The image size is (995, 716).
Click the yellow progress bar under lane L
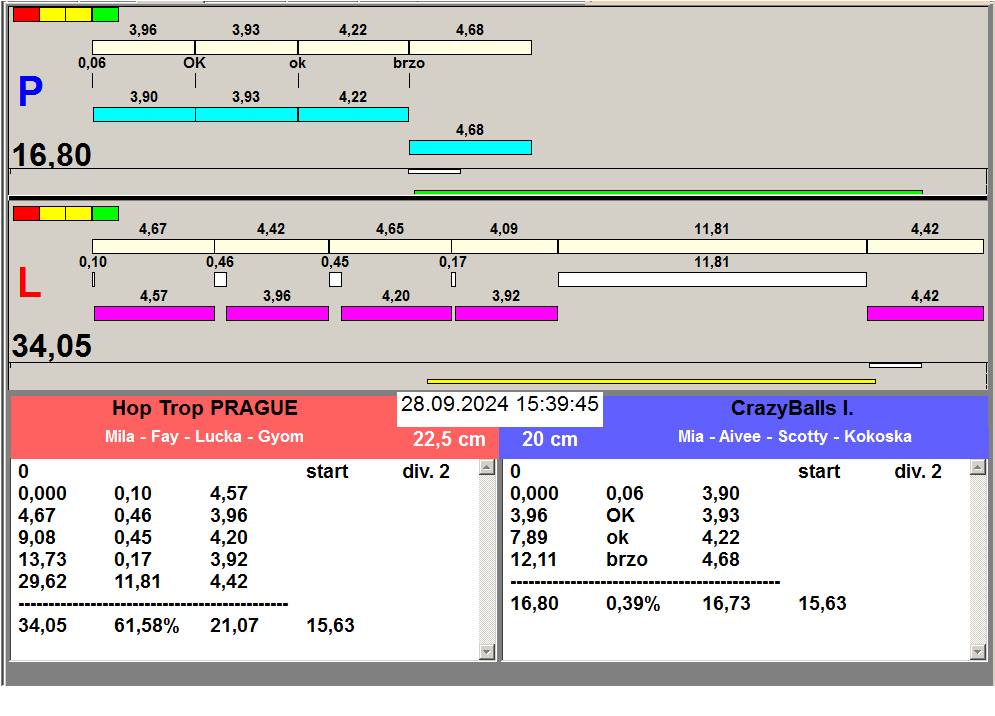tap(651, 381)
